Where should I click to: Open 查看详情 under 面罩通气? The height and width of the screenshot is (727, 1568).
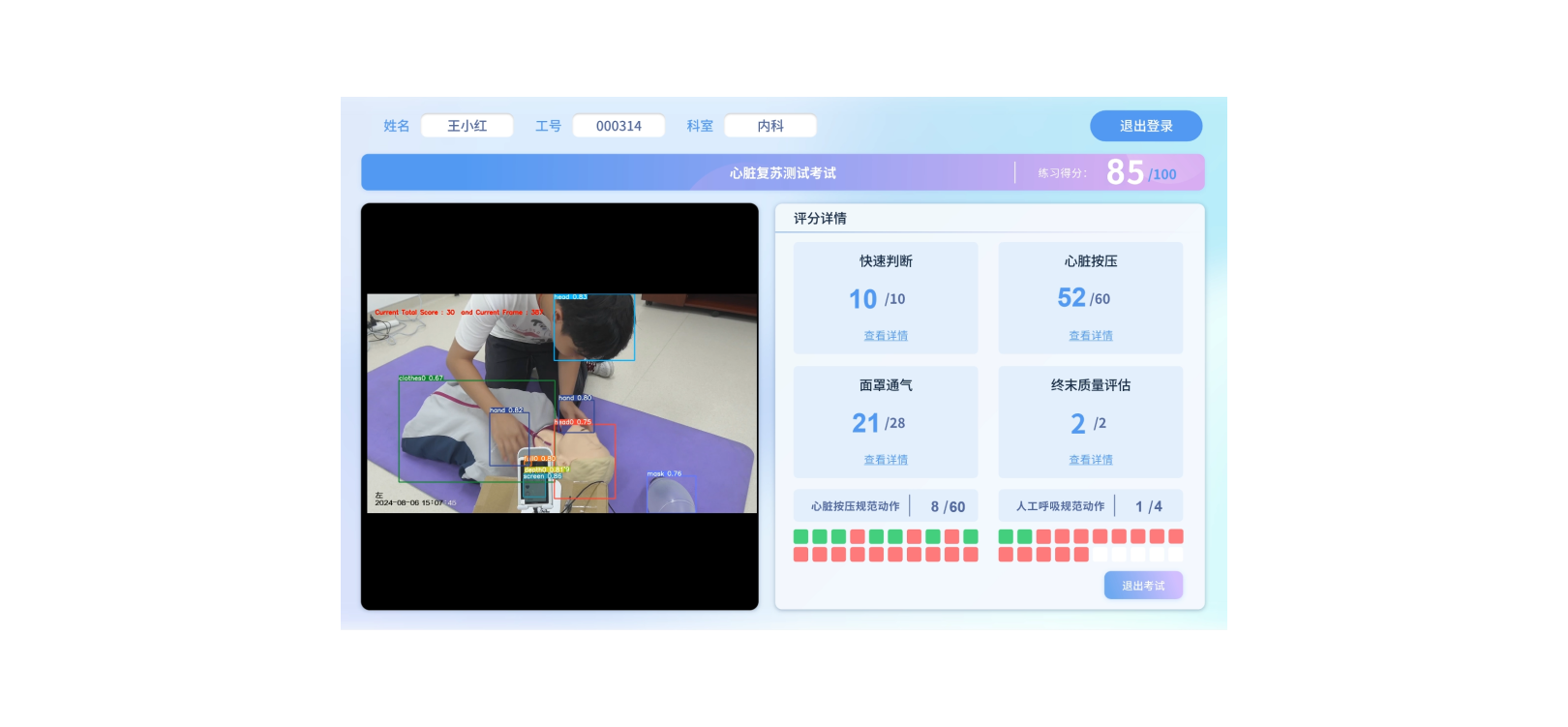click(x=885, y=460)
